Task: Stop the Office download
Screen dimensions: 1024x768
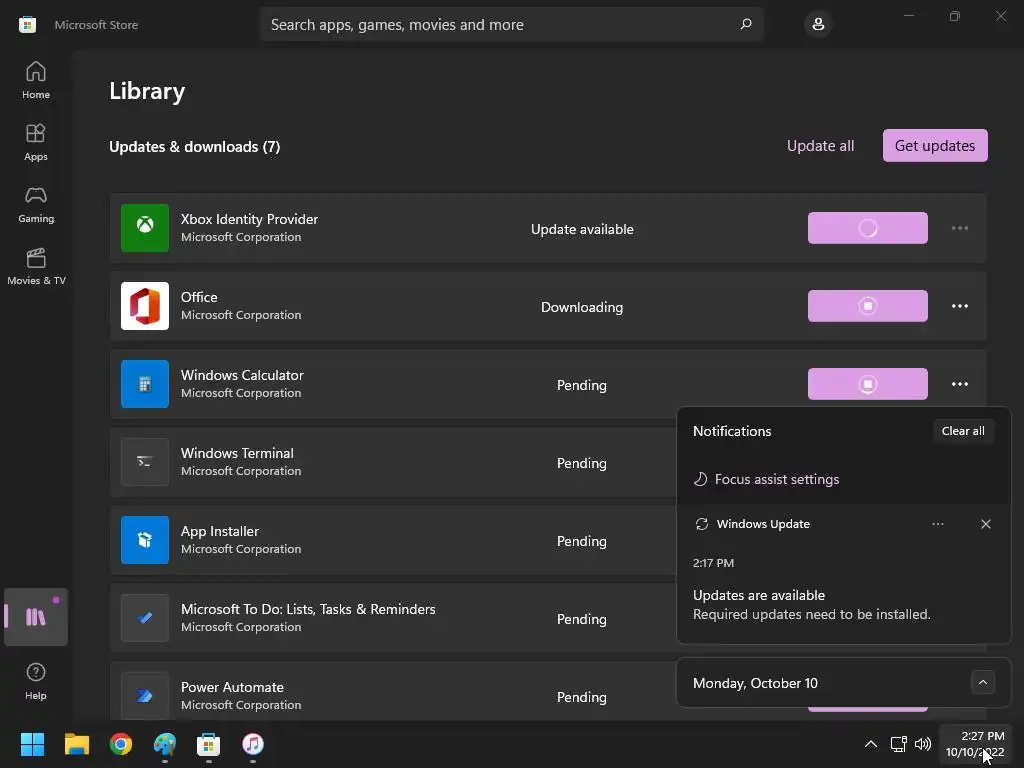Action: coord(867,306)
